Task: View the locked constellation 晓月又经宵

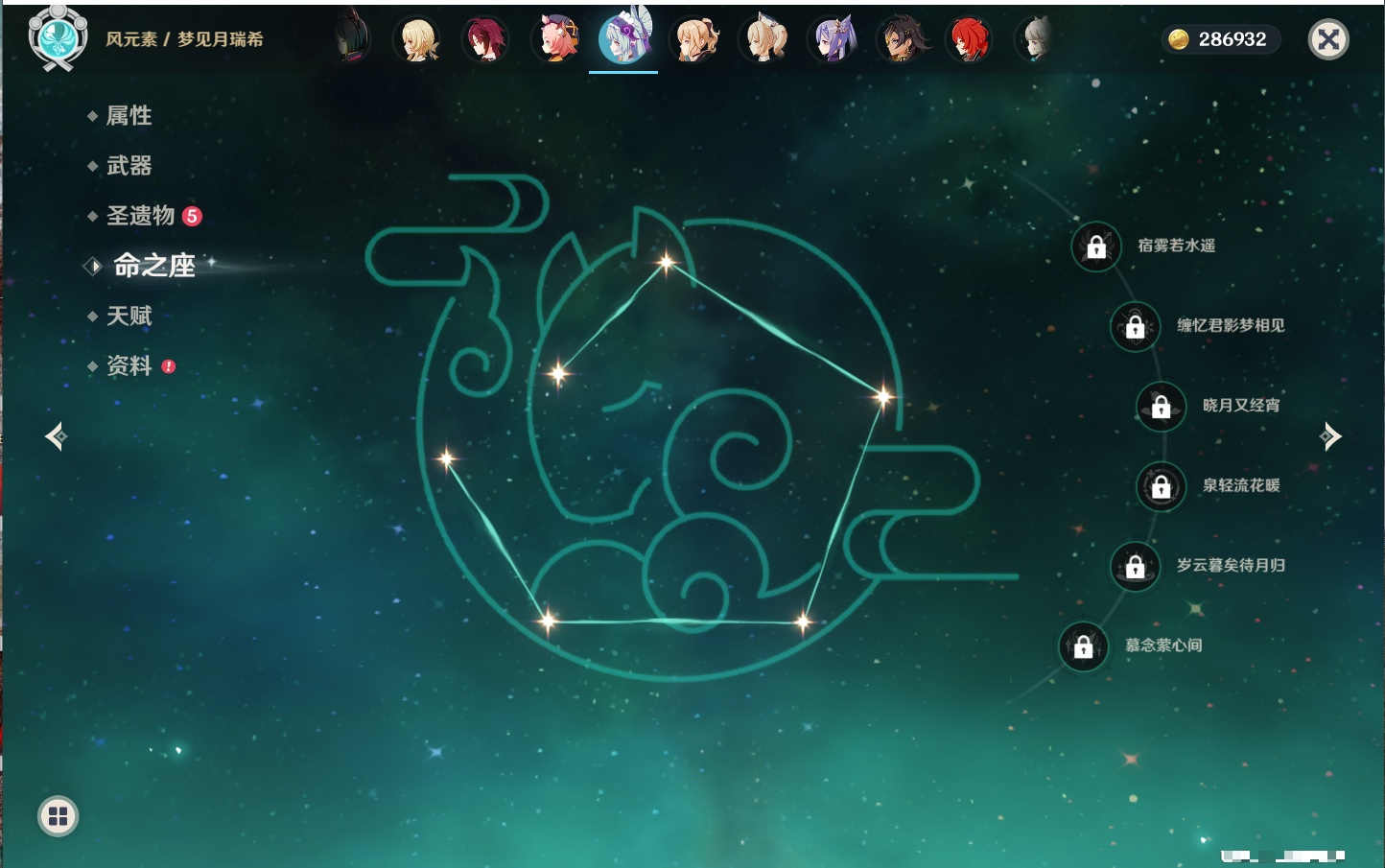Action: pyautogui.click(x=1162, y=407)
